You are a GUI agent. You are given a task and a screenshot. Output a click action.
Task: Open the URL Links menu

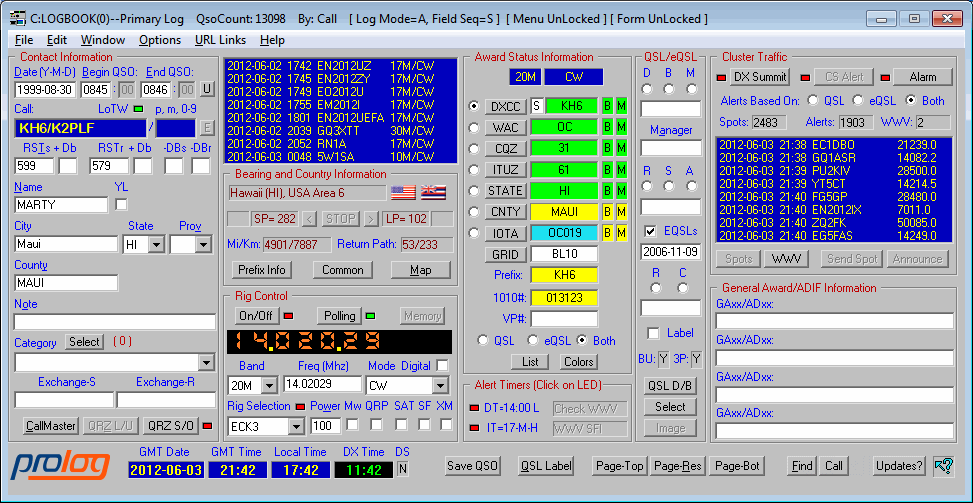tap(219, 40)
